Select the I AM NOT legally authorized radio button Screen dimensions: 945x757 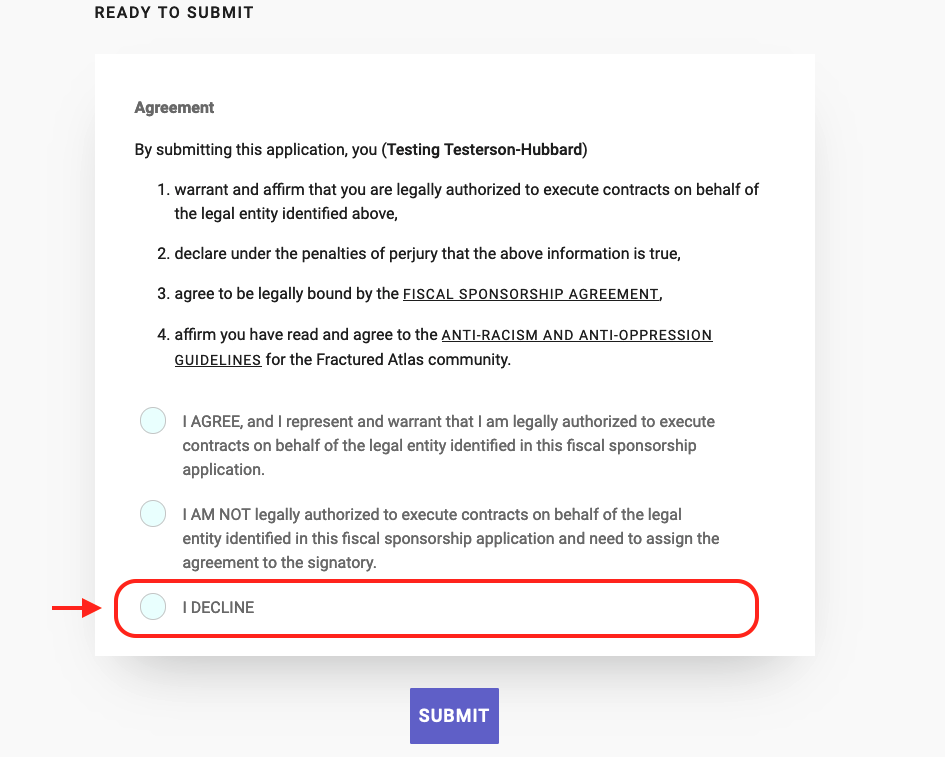click(x=153, y=514)
